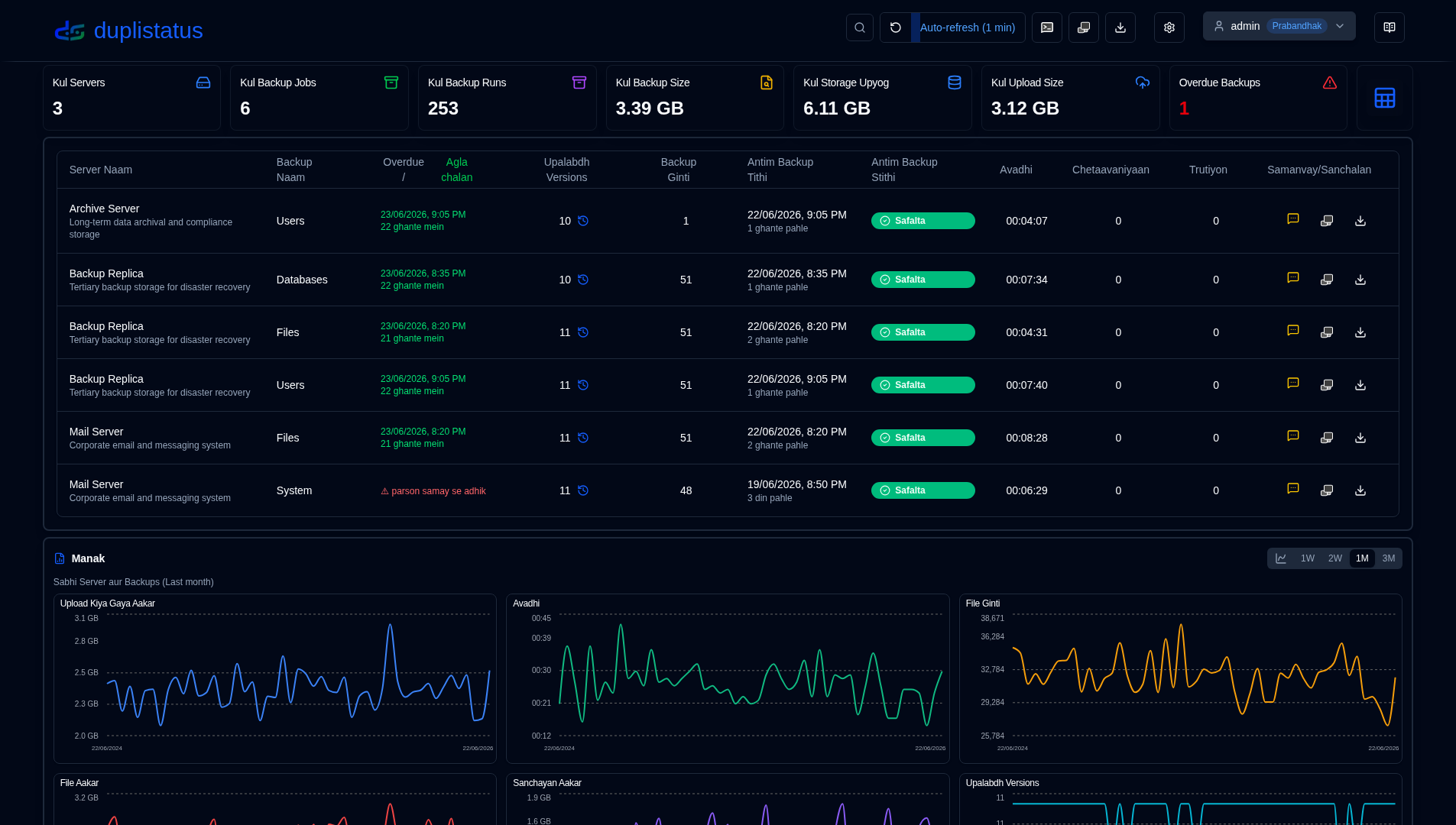Click the 00:08:28 duration cell
Image resolution: width=1456 pixels, height=825 pixels.
pos(1026,438)
